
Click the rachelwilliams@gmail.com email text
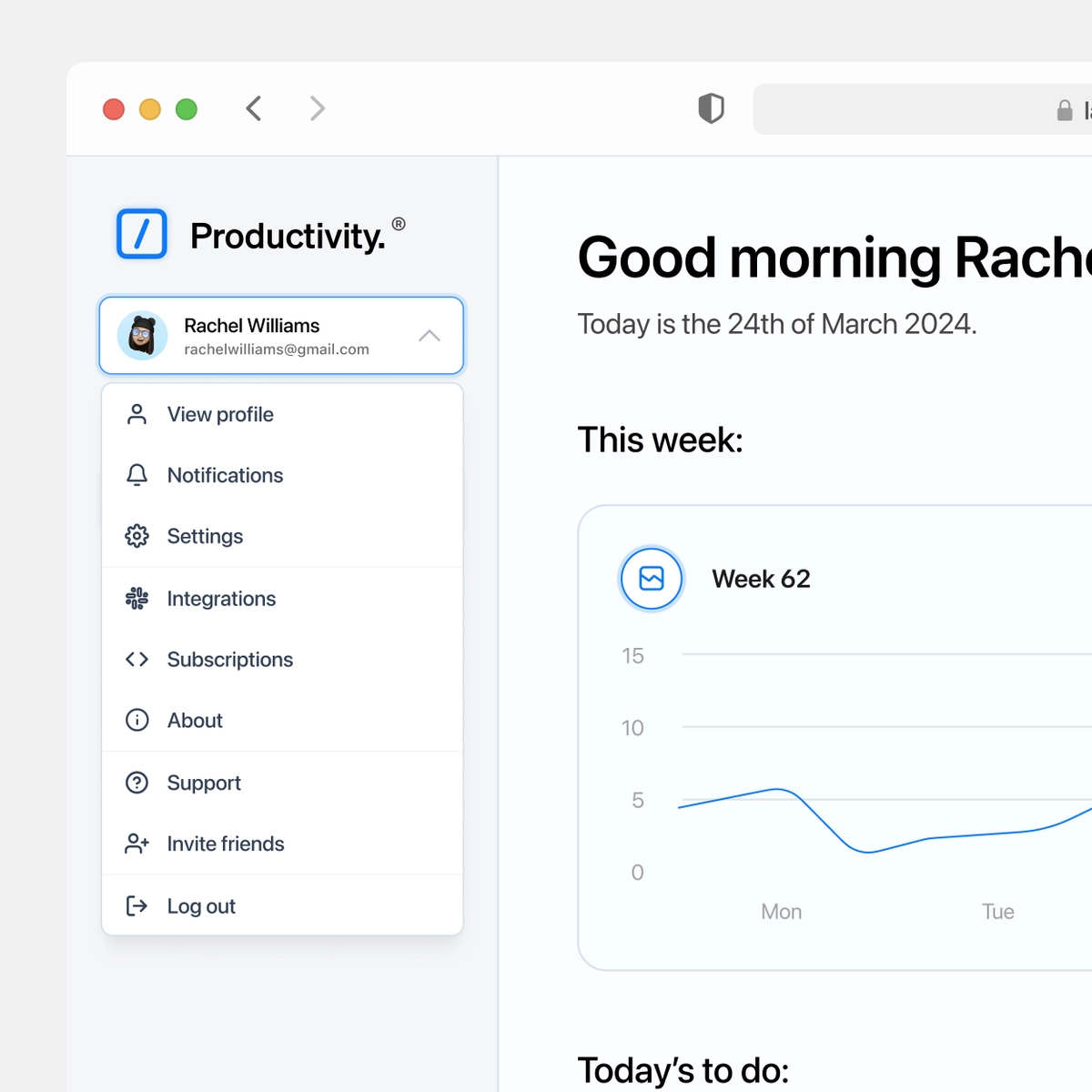coord(277,349)
